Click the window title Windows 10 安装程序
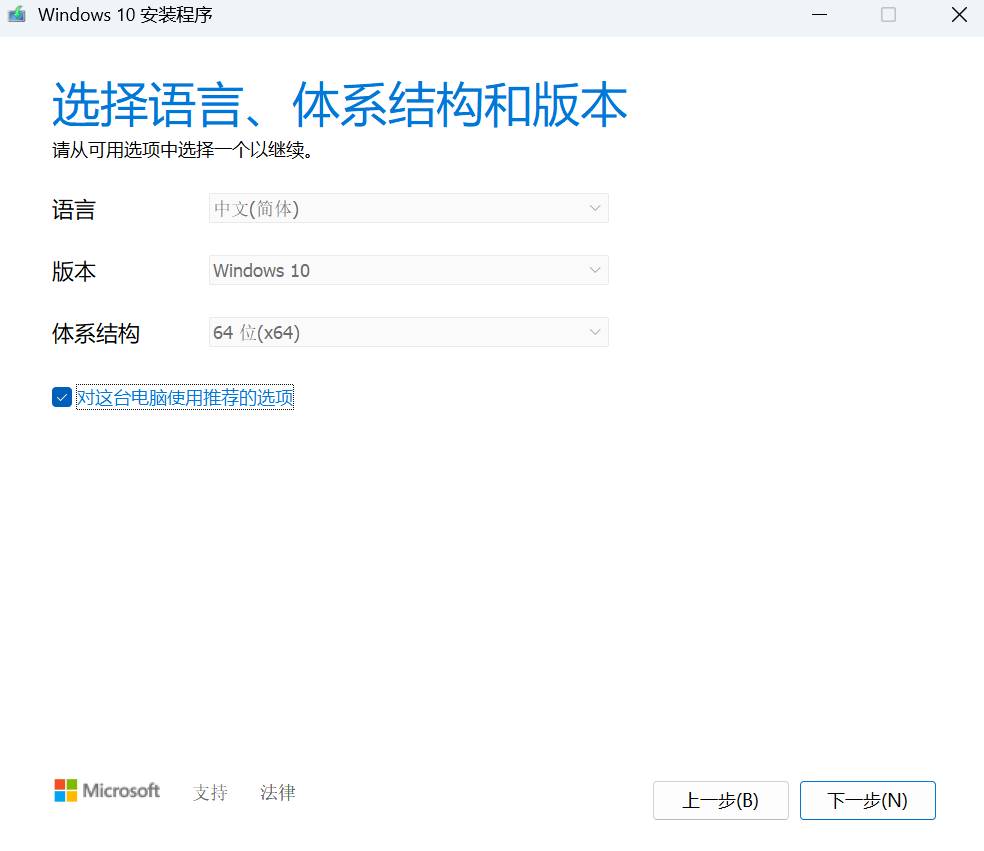Image resolution: width=984 pixels, height=851 pixels. coord(125,14)
